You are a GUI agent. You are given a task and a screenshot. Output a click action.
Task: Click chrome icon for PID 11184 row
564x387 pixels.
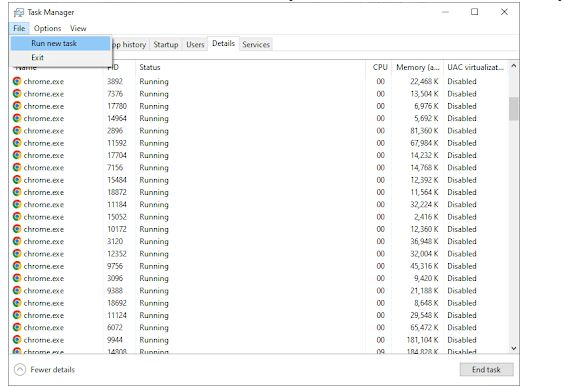tap(17, 204)
